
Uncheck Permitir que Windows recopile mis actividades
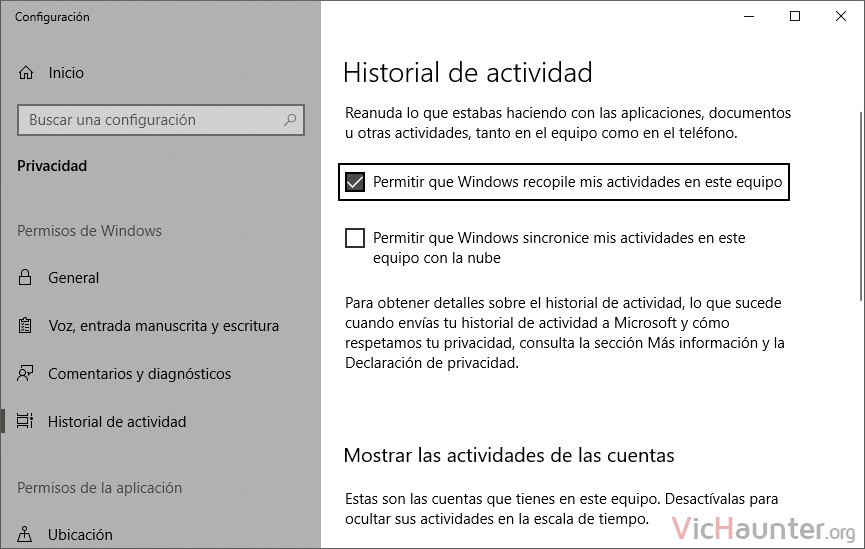[x=355, y=182]
